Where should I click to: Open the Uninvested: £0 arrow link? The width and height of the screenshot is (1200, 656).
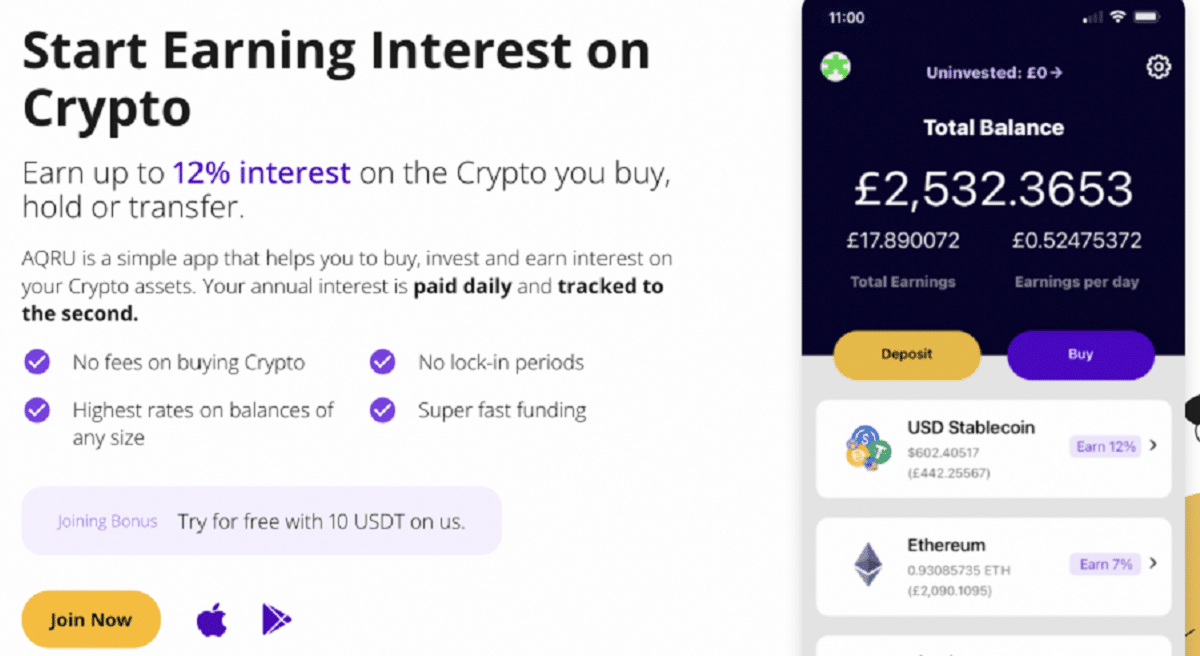994,72
